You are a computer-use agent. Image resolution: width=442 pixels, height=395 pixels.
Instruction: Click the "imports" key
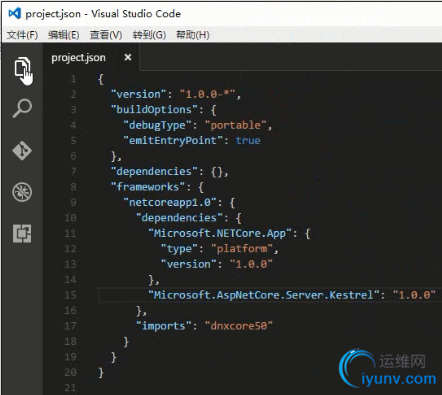coord(163,326)
